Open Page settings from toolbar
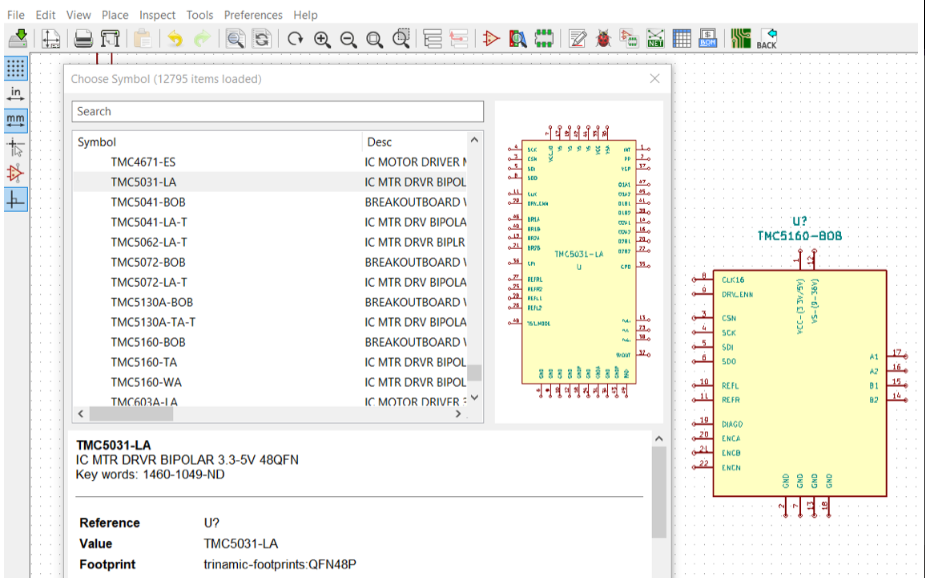 point(51,39)
